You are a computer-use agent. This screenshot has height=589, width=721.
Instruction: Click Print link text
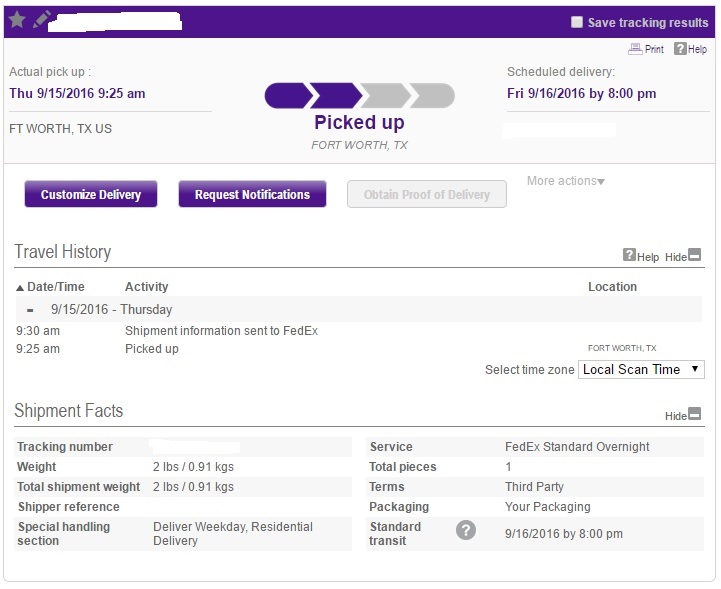click(654, 49)
